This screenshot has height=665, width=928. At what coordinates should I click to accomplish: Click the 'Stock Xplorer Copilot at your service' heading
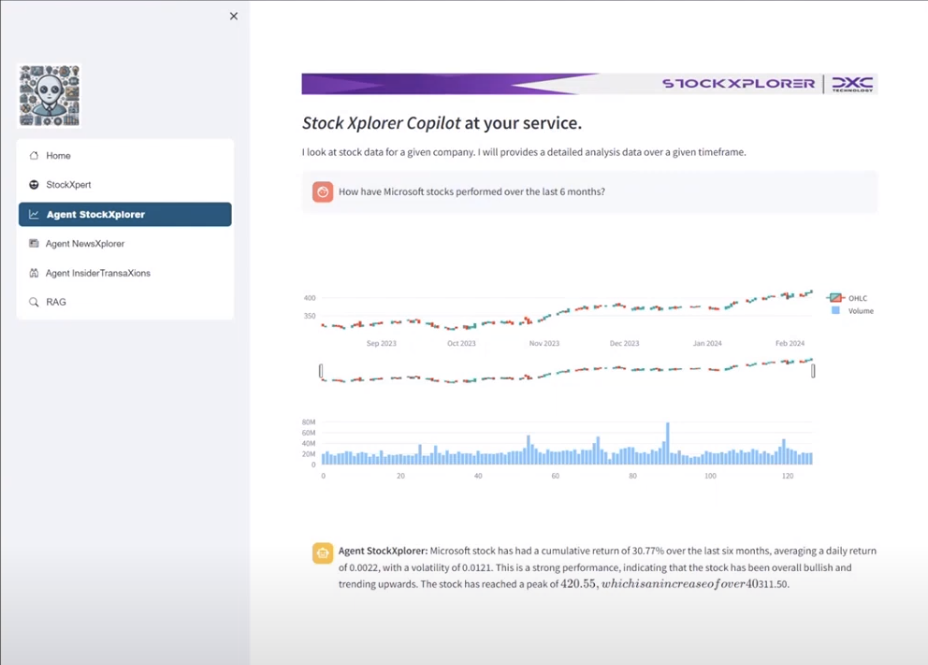pos(442,123)
